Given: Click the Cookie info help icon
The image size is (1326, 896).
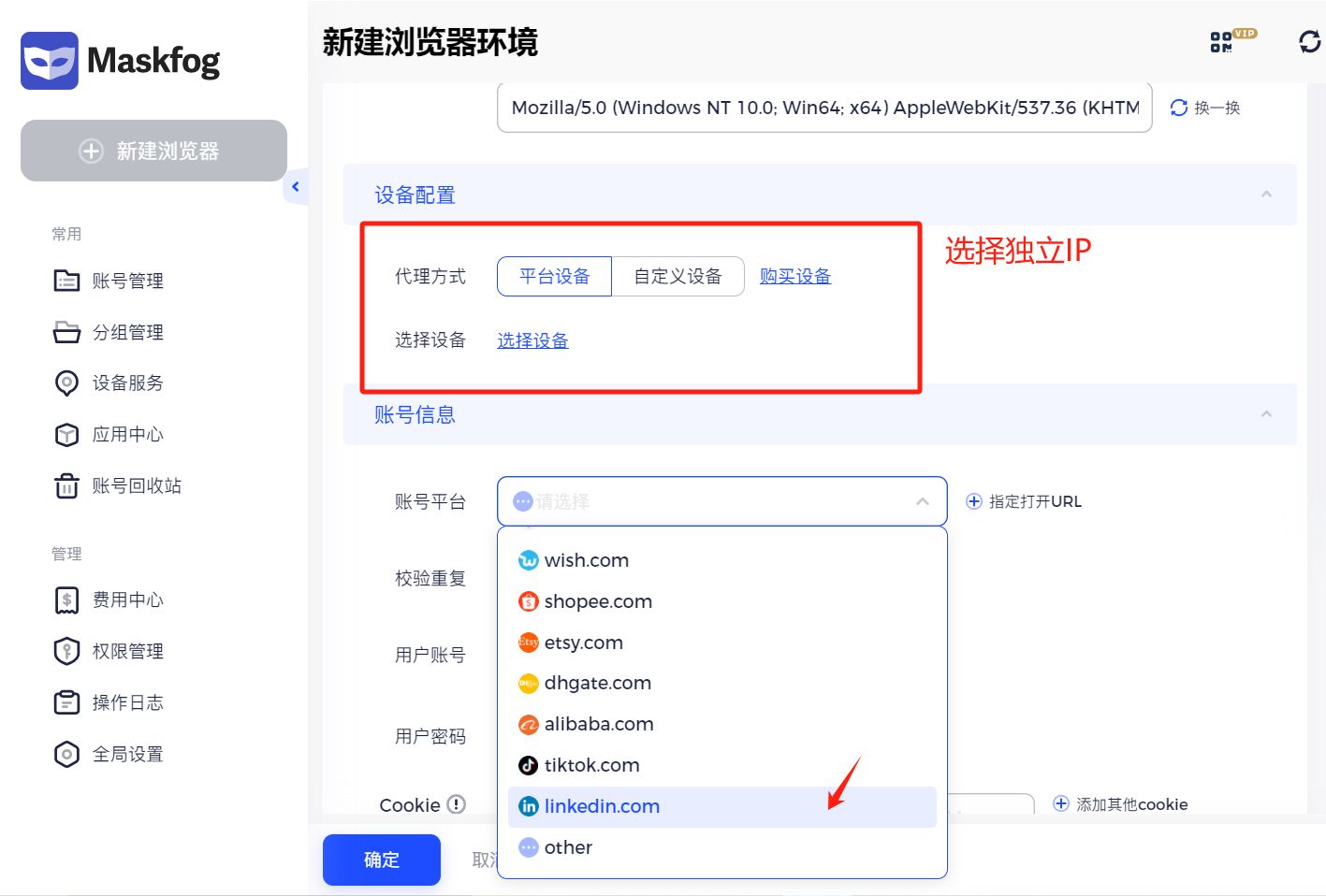Looking at the screenshot, I should point(457,804).
